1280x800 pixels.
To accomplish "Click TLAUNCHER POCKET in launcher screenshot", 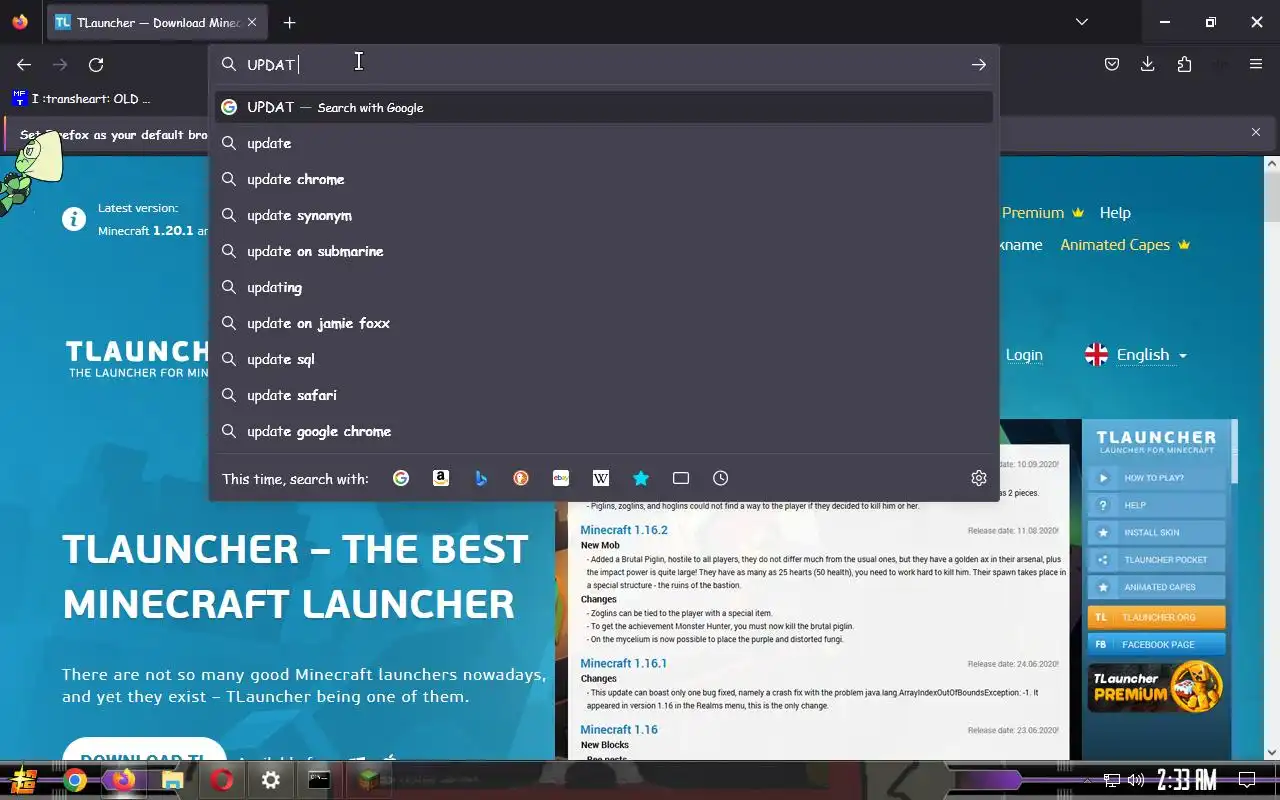I will coord(1156,560).
